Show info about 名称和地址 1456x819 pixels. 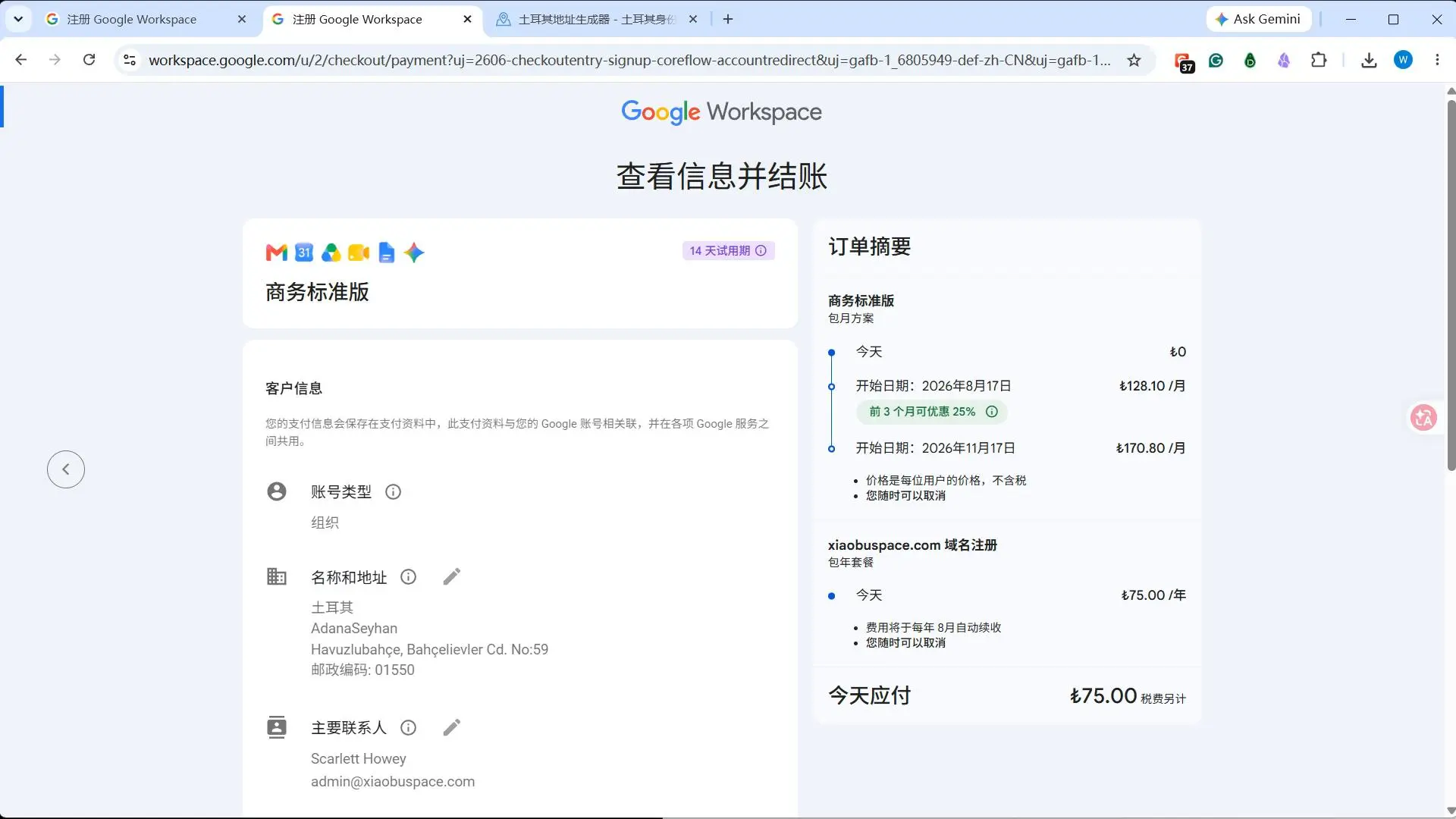click(x=408, y=577)
